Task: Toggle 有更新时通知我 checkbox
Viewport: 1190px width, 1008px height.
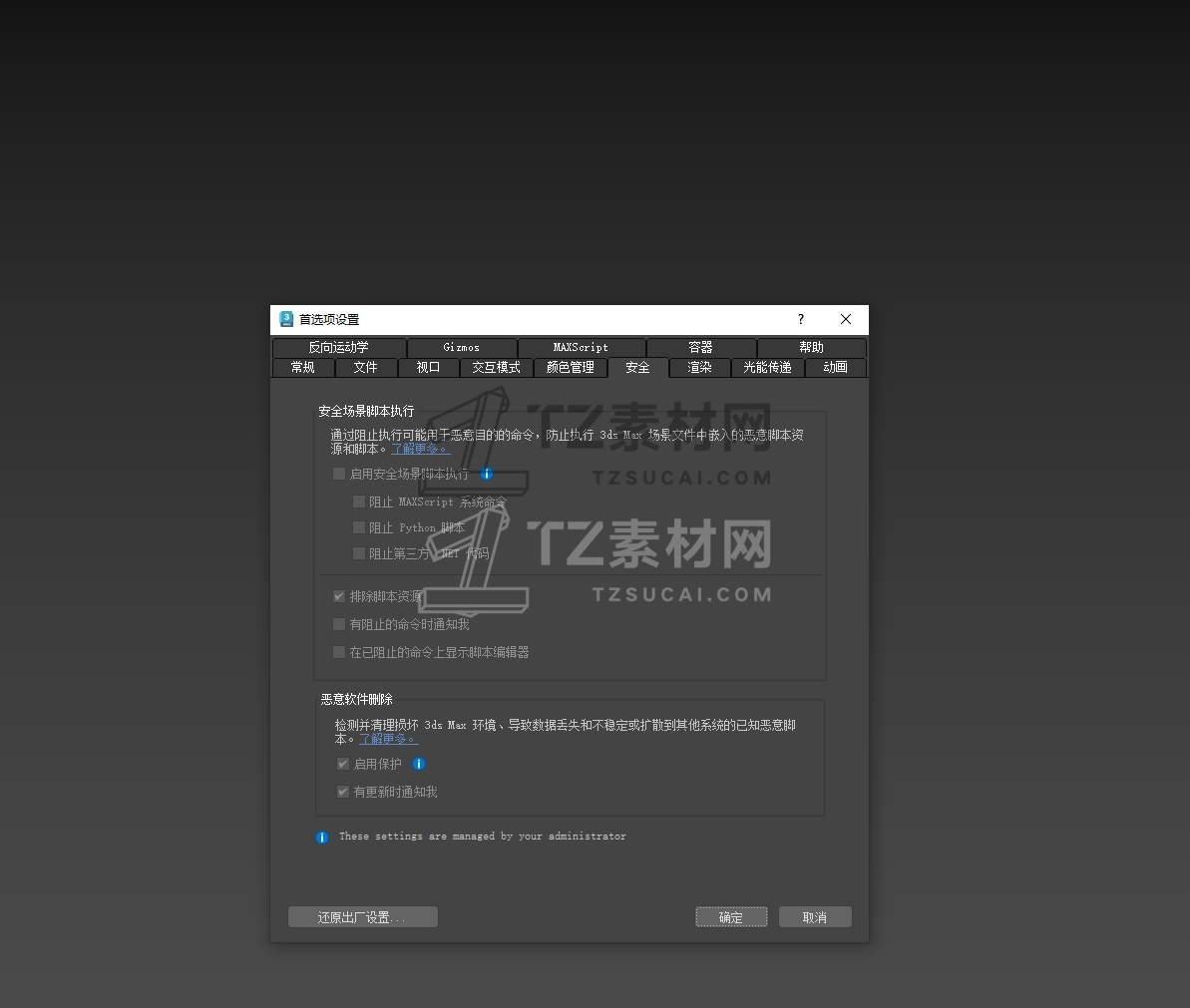Action: pos(343,792)
